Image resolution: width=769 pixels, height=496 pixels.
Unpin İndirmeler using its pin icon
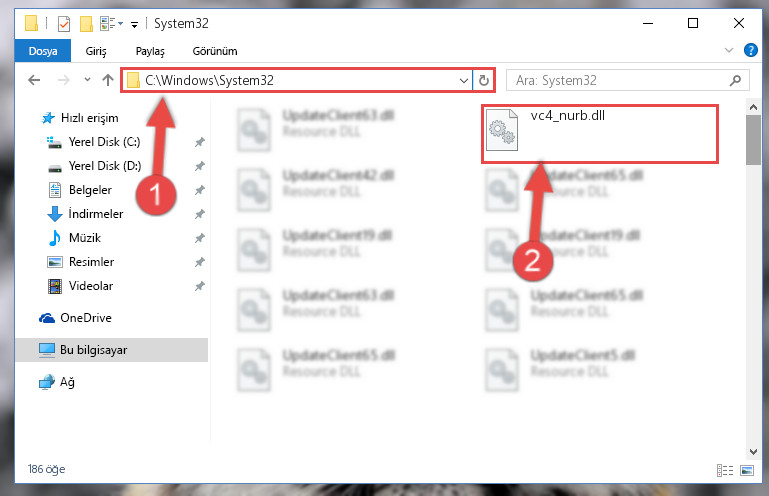coord(199,214)
